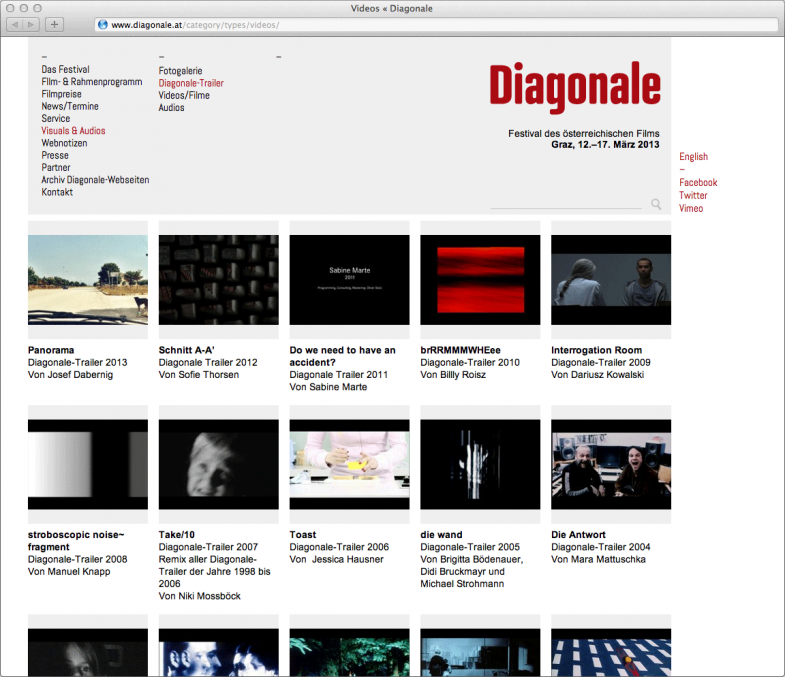Click the magnifier search icon
This screenshot has height=677, width=785.
click(656, 204)
